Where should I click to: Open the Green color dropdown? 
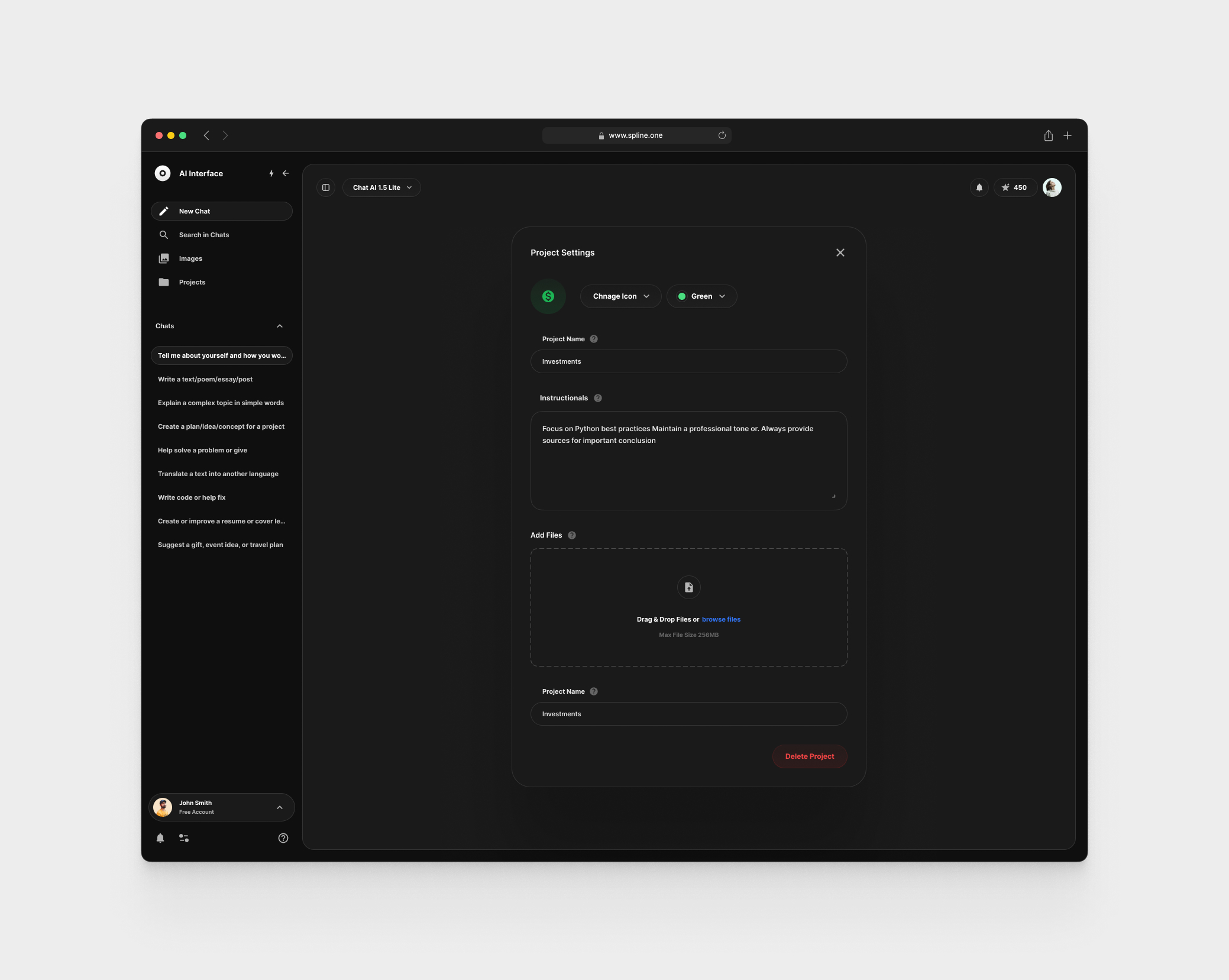[x=701, y=296]
